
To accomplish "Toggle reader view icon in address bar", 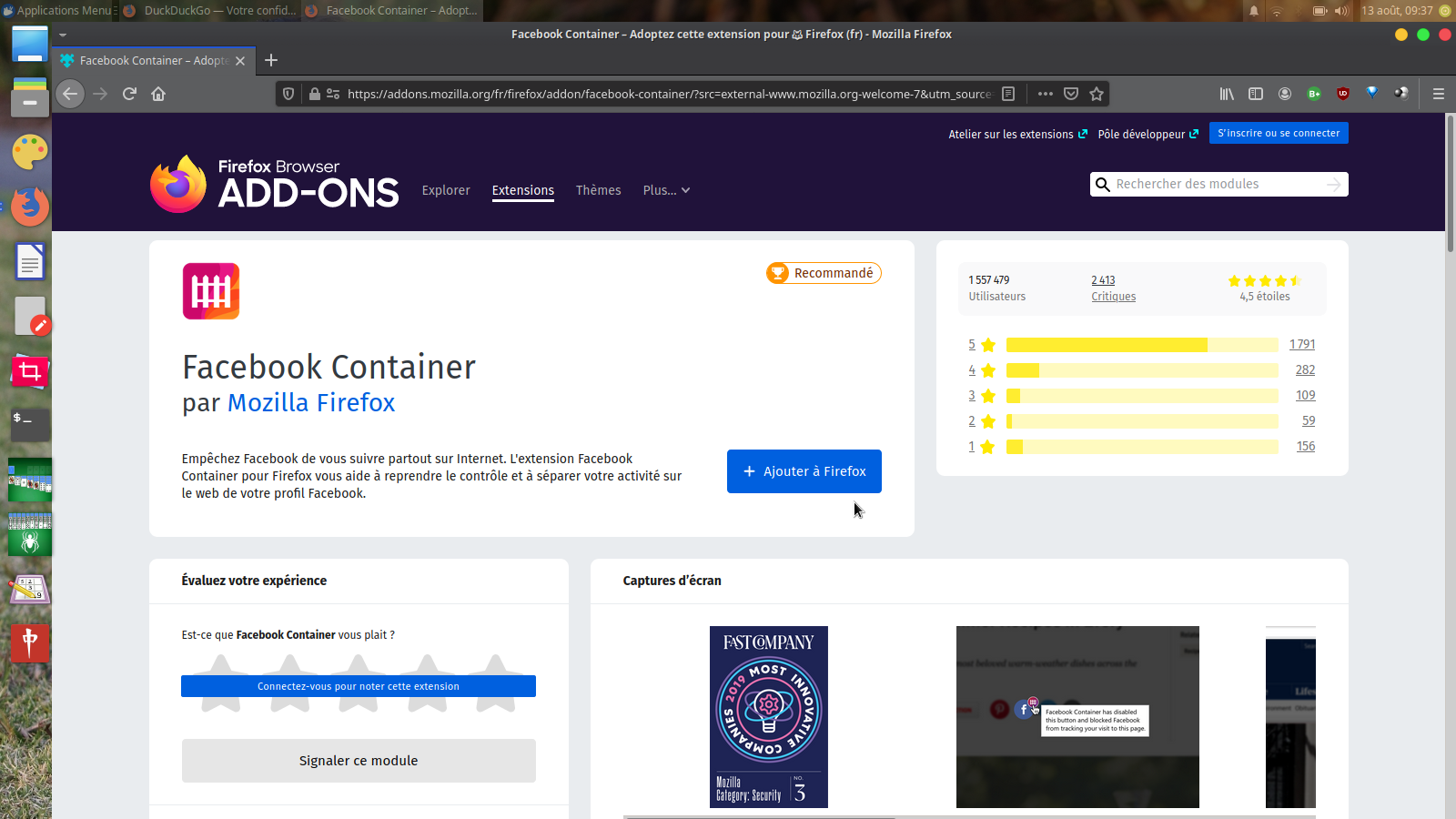I will tap(1008, 94).
